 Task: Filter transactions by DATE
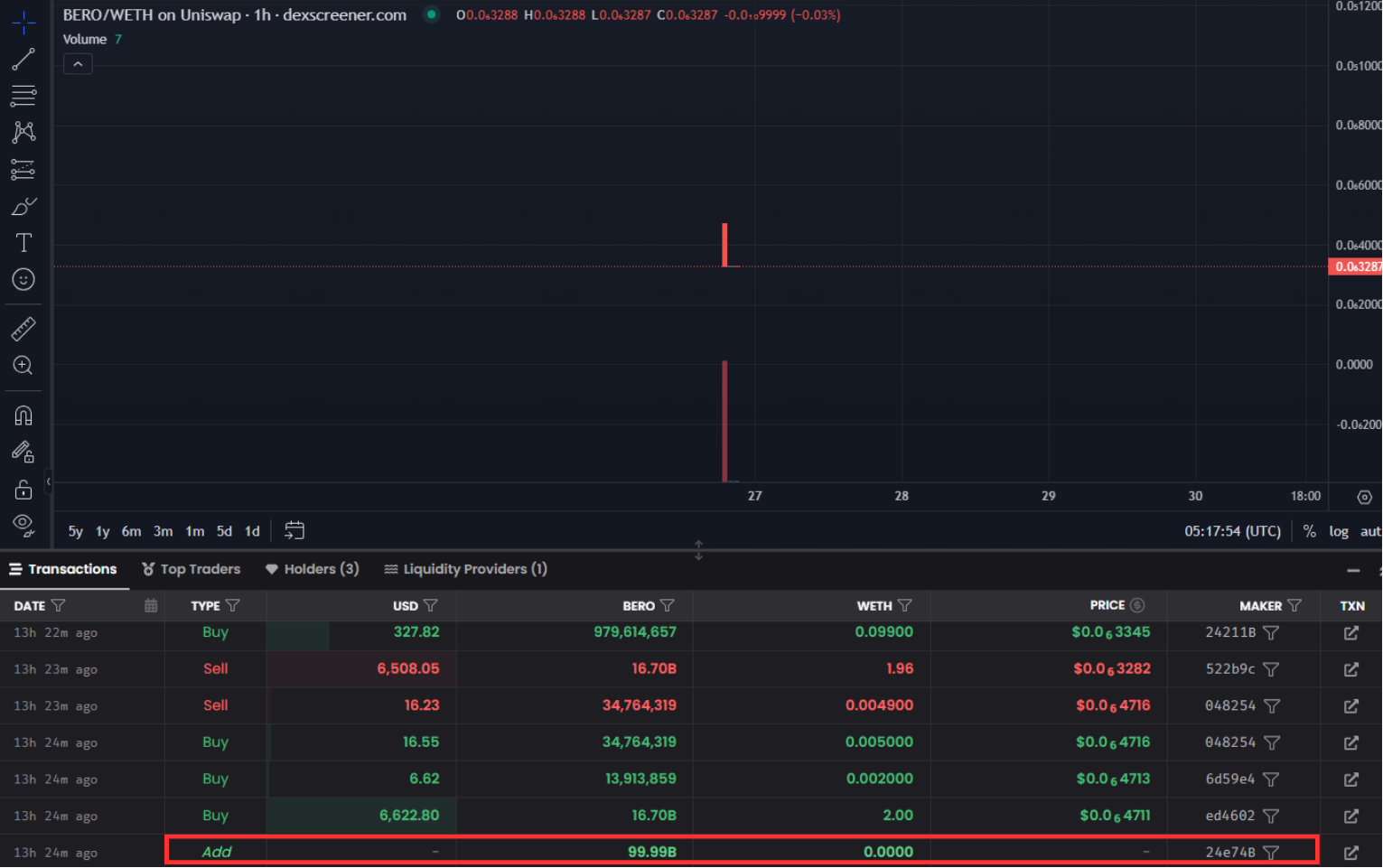[x=59, y=605]
